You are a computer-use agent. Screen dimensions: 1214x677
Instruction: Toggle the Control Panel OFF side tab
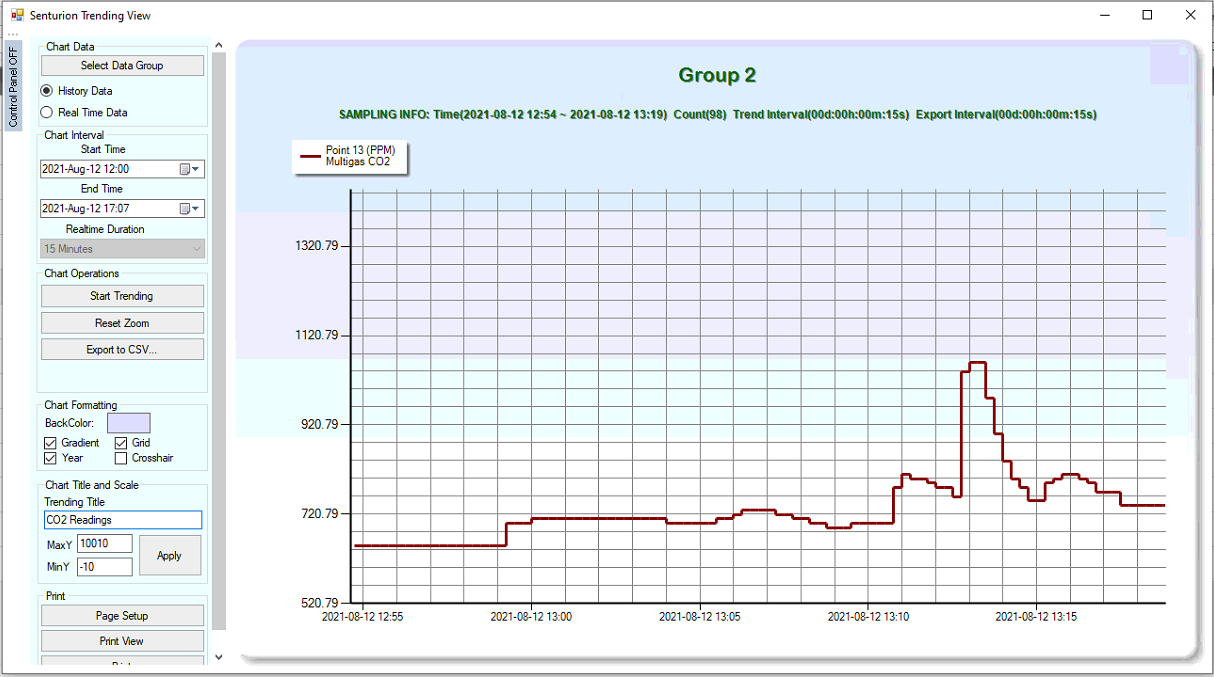click(x=12, y=86)
